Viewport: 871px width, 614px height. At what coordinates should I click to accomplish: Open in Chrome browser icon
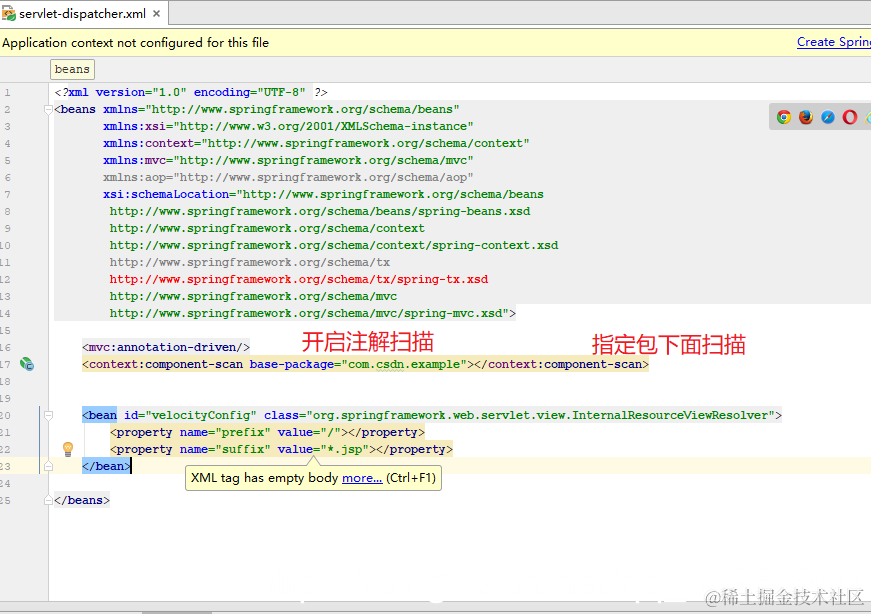(x=784, y=117)
